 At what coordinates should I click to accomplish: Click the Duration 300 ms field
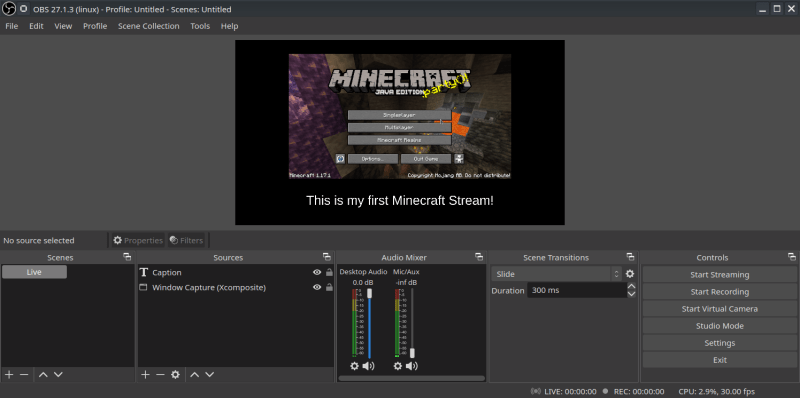(577, 290)
